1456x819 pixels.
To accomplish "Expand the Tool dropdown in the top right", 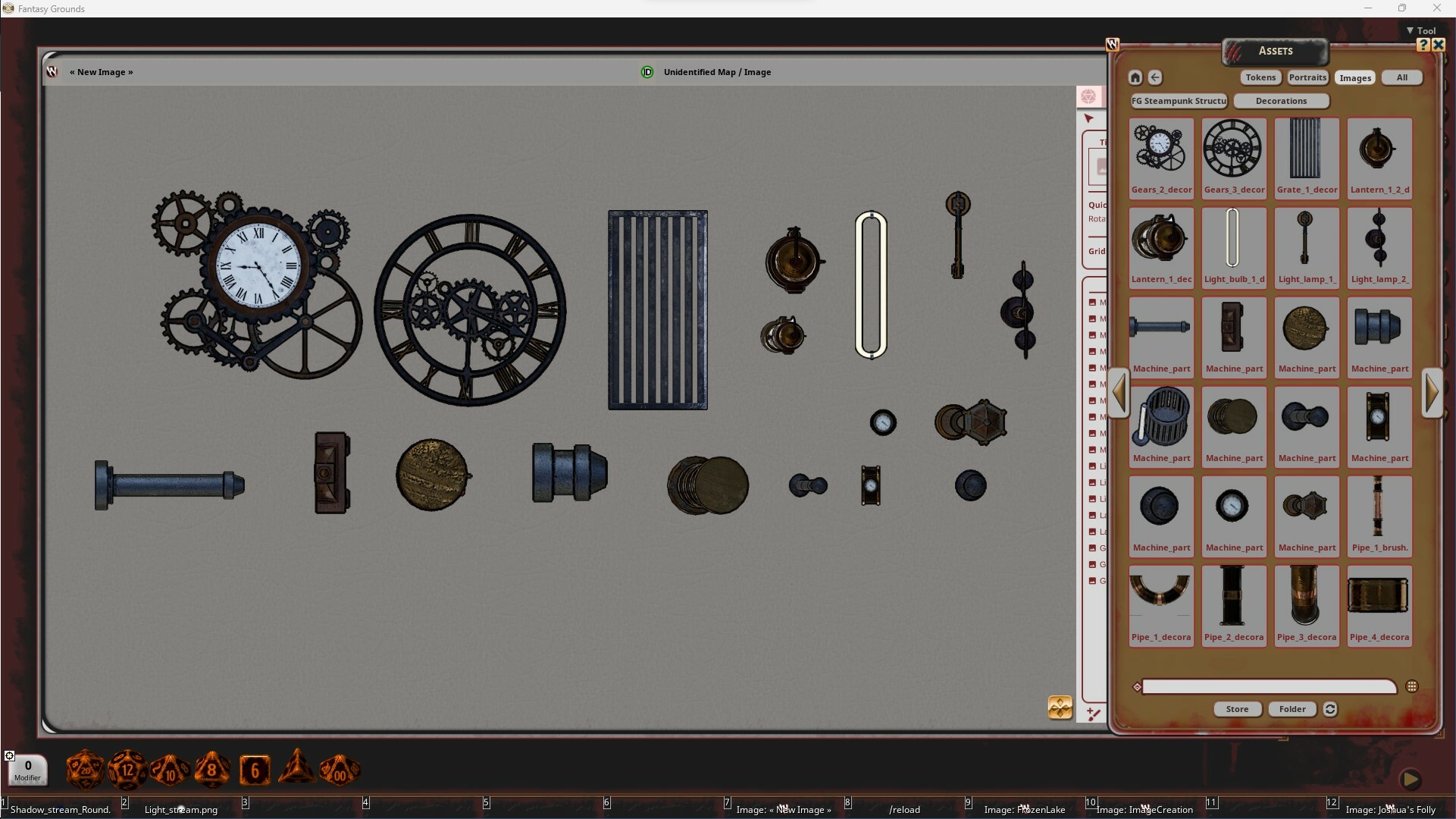I will [x=1422, y=30].
